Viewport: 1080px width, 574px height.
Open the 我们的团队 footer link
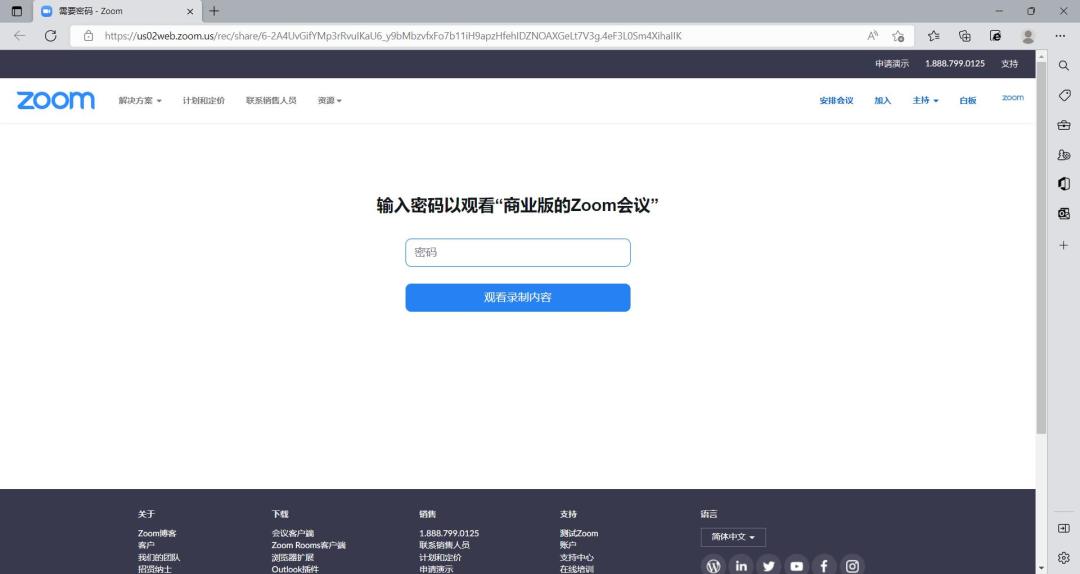click(158, 557)
